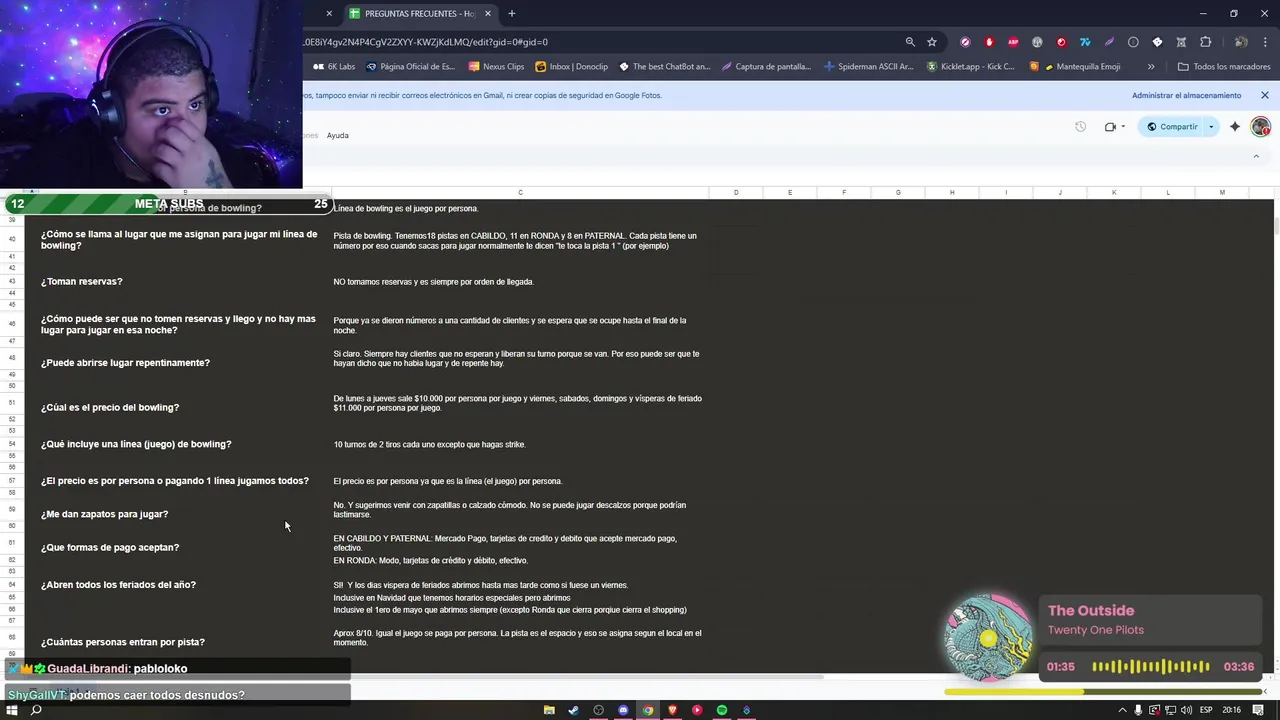This screenshot has height=720, width=1280.
Task: Click Administrar el almacenamiento link
Action: (1186, 95)
